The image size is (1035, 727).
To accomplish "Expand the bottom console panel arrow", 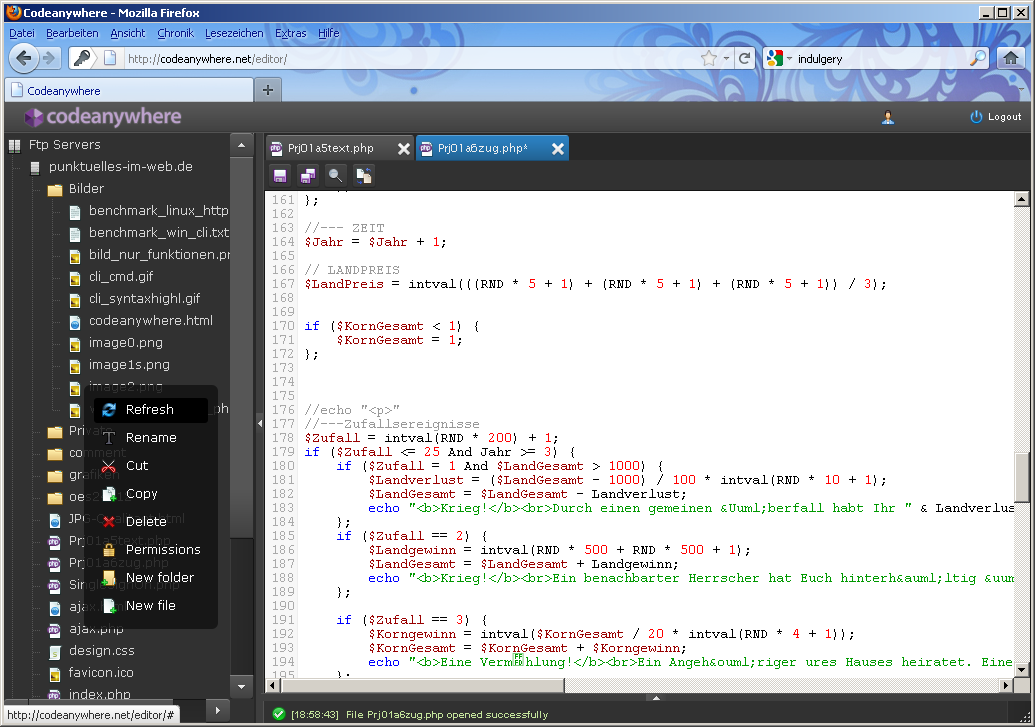I will tap(655, 698).
